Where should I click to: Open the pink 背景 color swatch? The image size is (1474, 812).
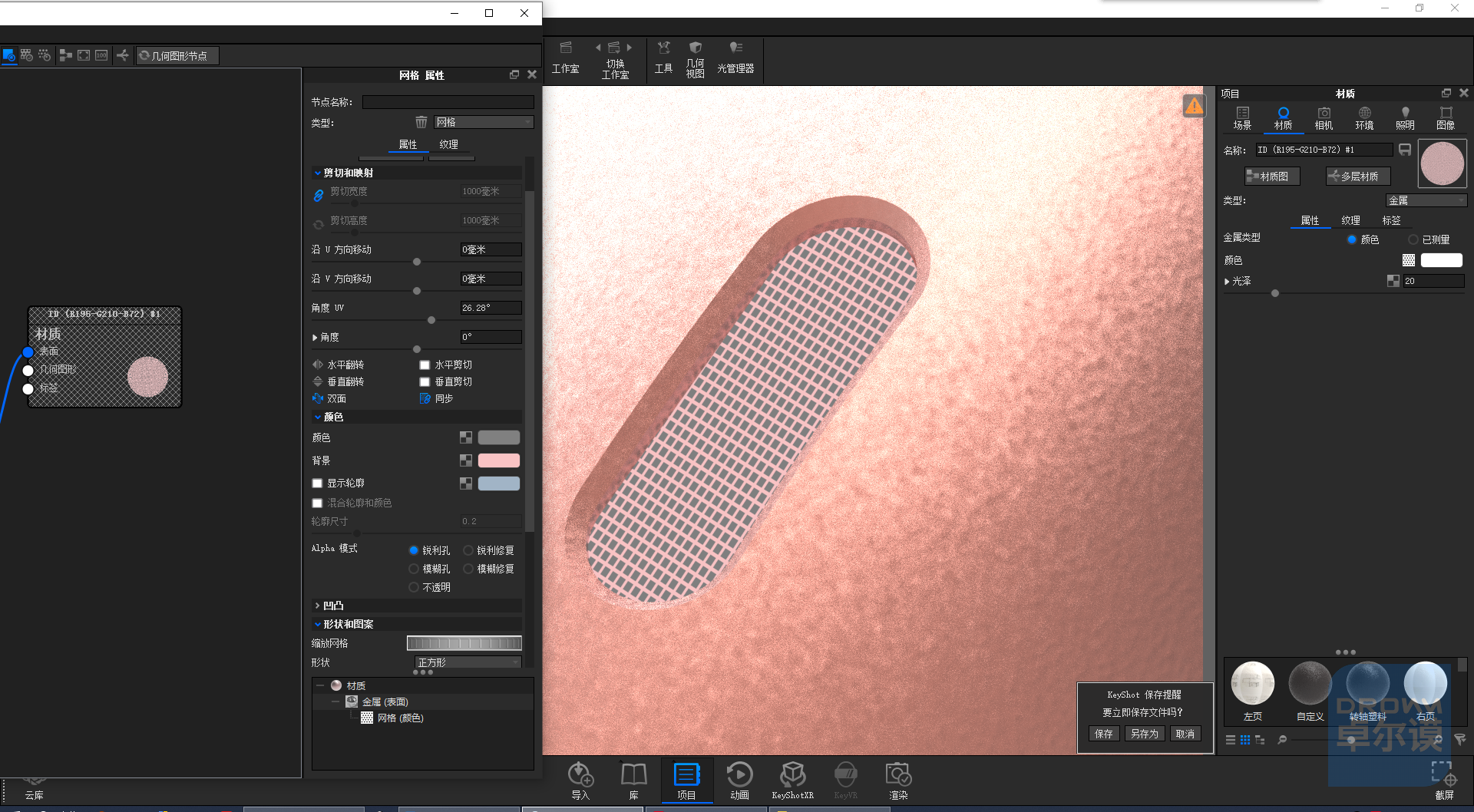(499, 460)
